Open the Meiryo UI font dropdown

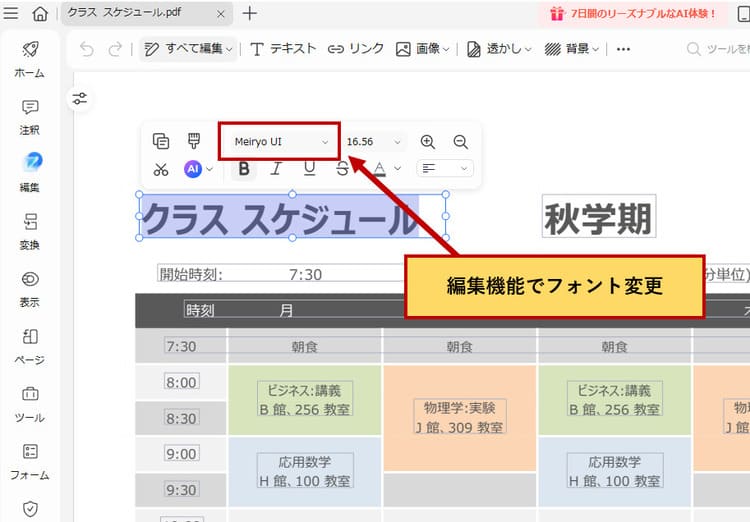pos(281,142)
